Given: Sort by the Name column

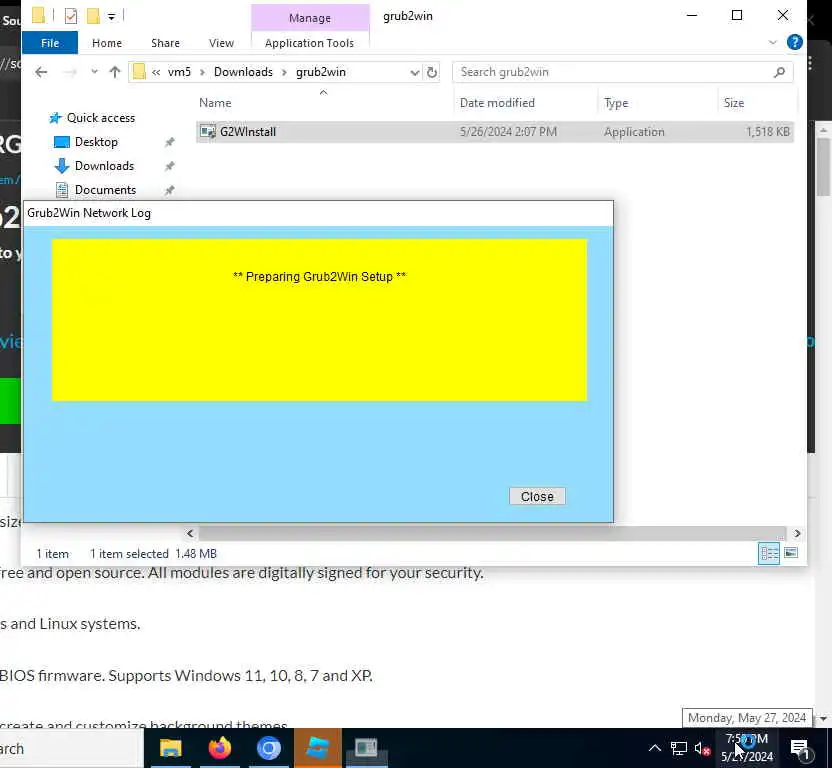Looking at the screenshot, I should click(x=215, y=103).
